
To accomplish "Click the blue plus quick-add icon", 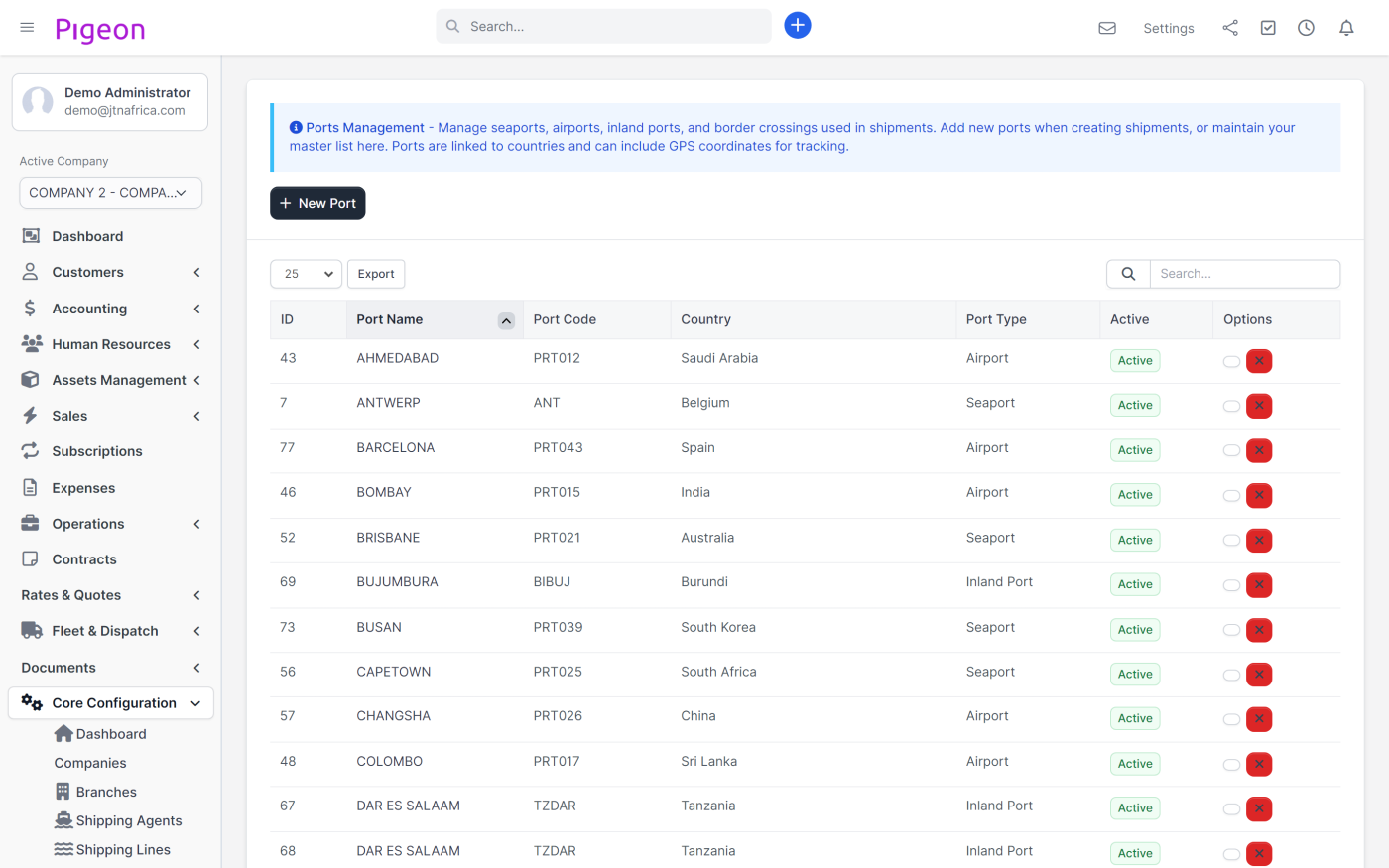I will pyautogui.click(x=798, y=26).
